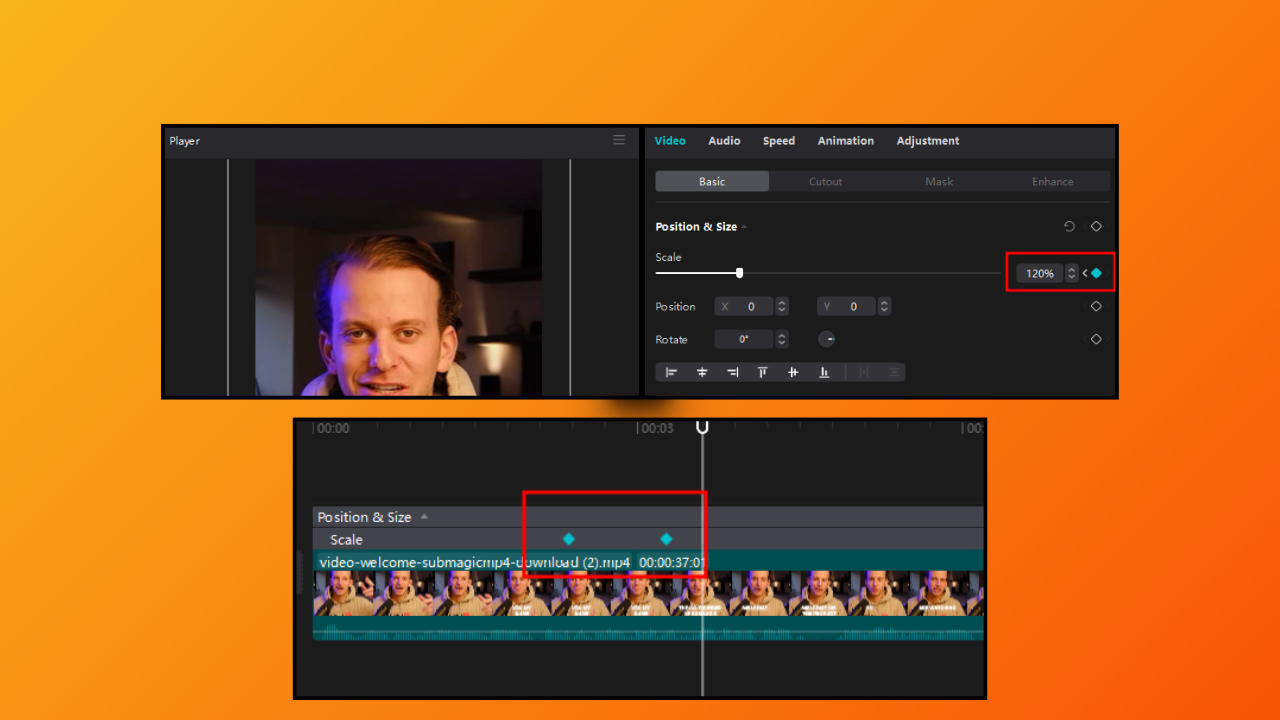
Task: Toggle the Scale keyframe diamond beside 120%
Action: point(1095,272)
